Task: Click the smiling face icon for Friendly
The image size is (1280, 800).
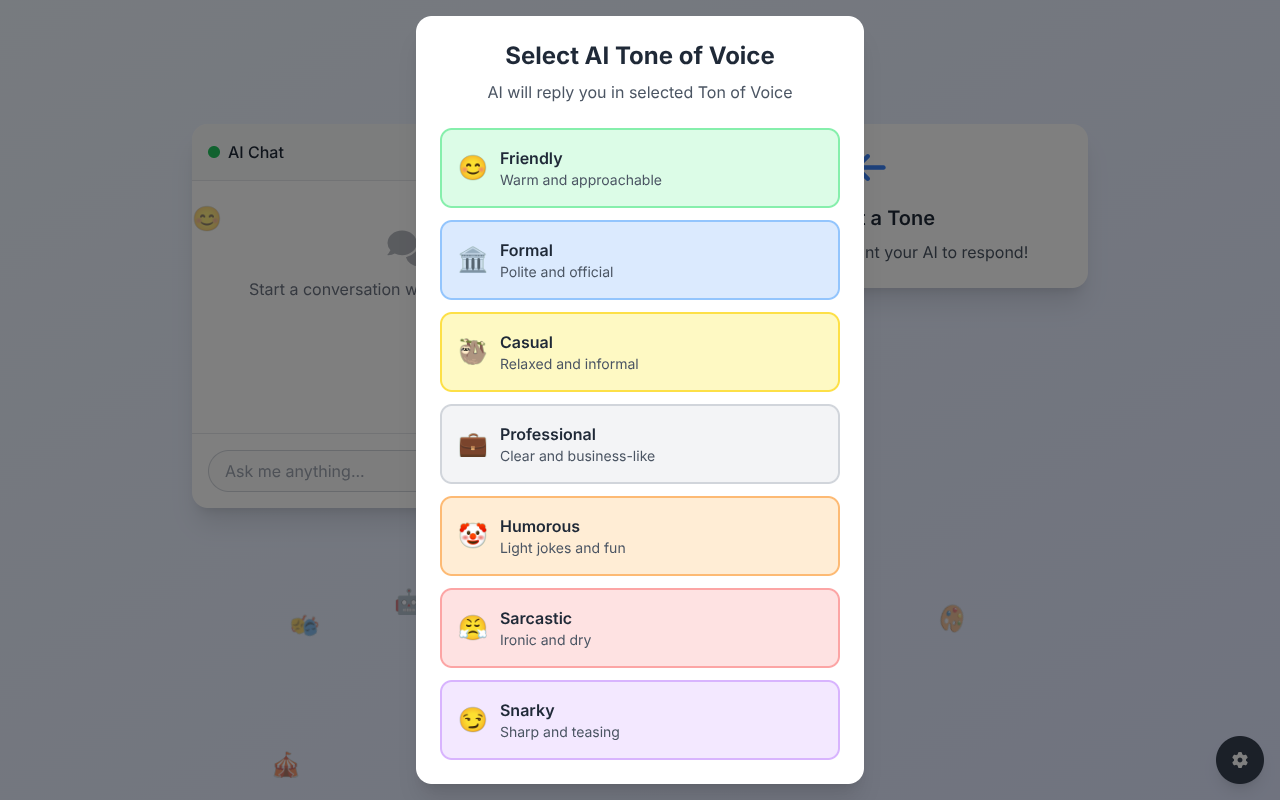Action: pos(473,168)
